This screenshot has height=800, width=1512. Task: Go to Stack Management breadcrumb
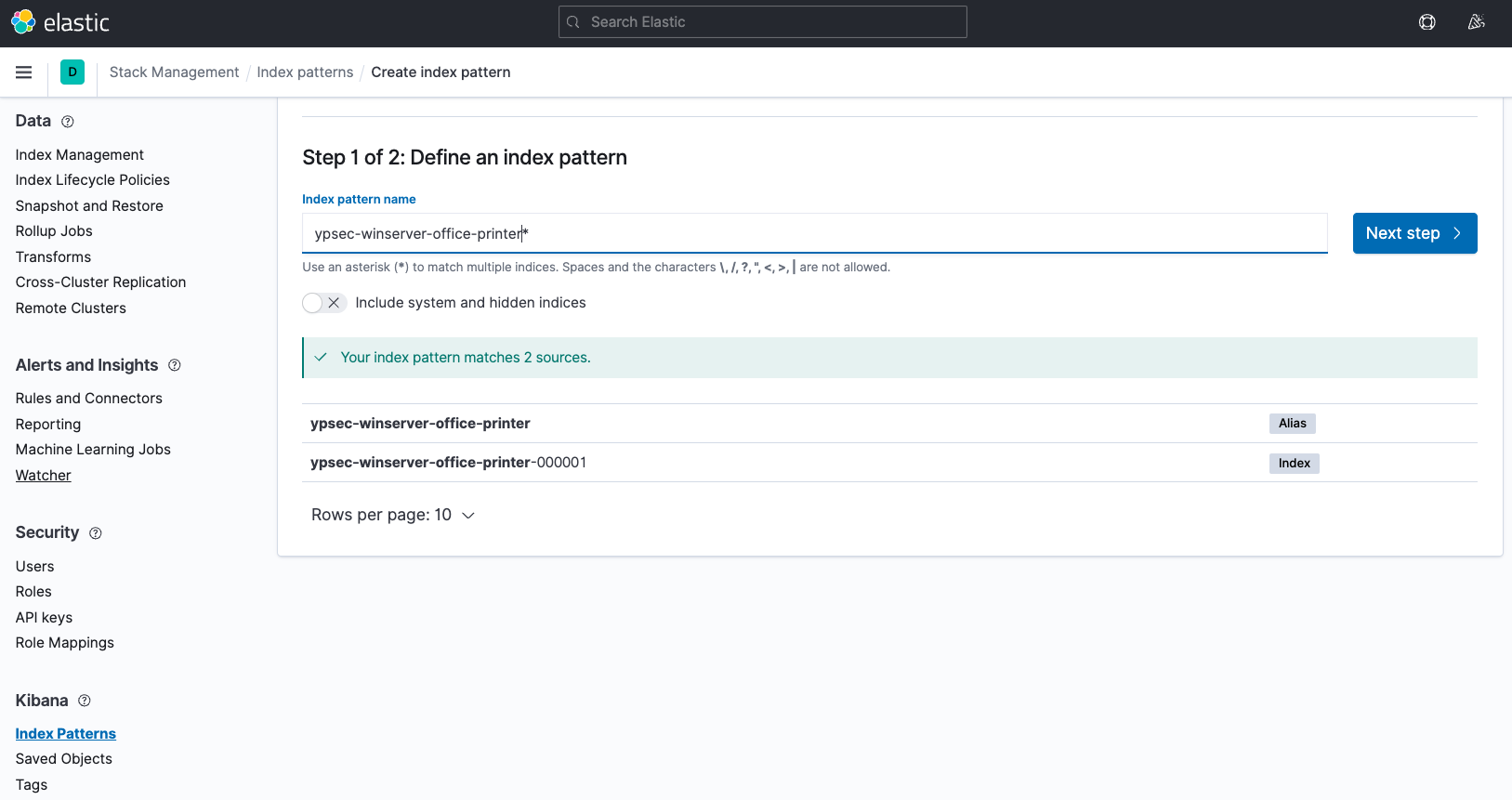click(174, 72)
